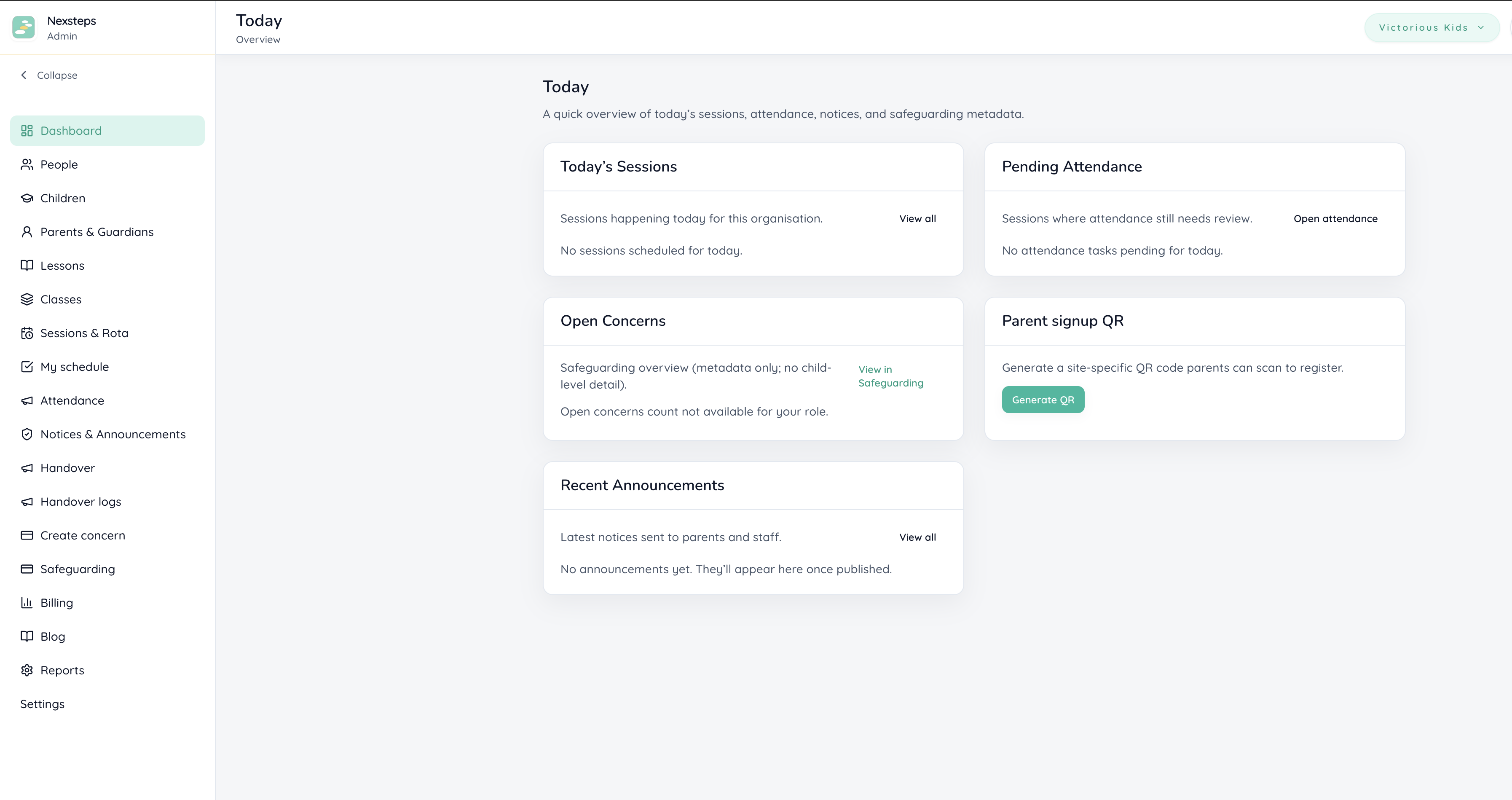Open the Children section
This screenshot has width=1512, height=800.
(107, 199)
